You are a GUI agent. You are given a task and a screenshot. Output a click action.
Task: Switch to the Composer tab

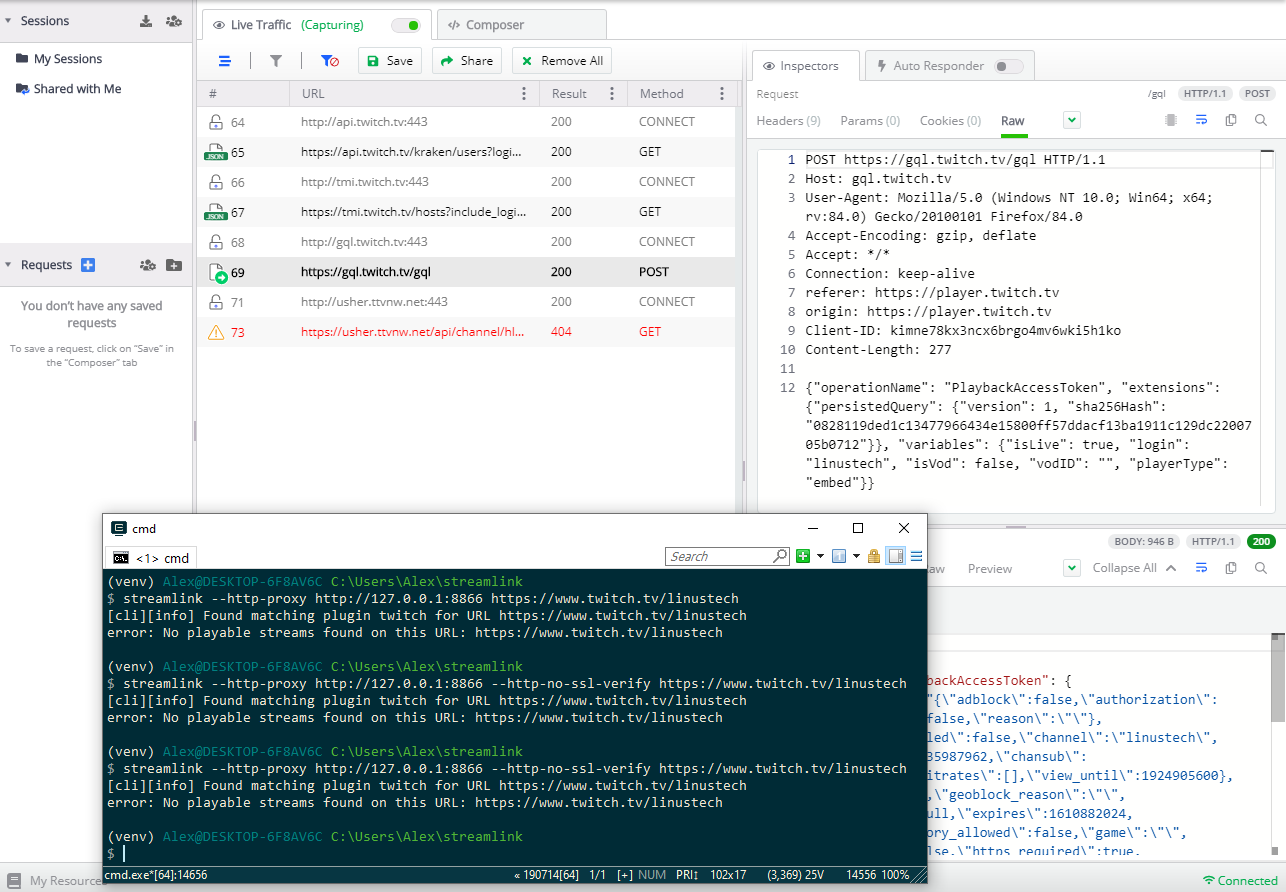[x=521, y=25]
